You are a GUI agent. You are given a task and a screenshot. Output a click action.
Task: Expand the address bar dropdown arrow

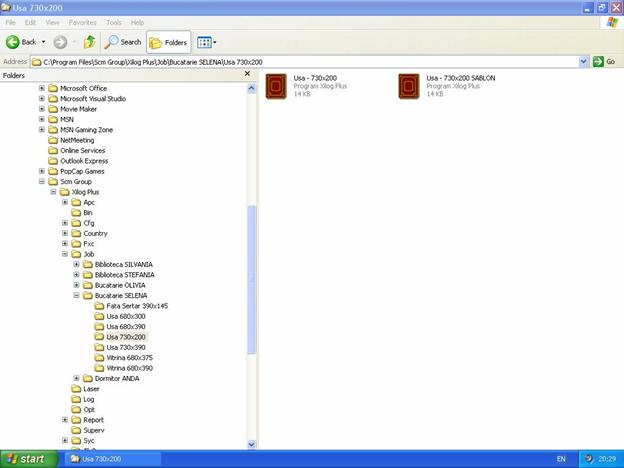tap(584, 61)
